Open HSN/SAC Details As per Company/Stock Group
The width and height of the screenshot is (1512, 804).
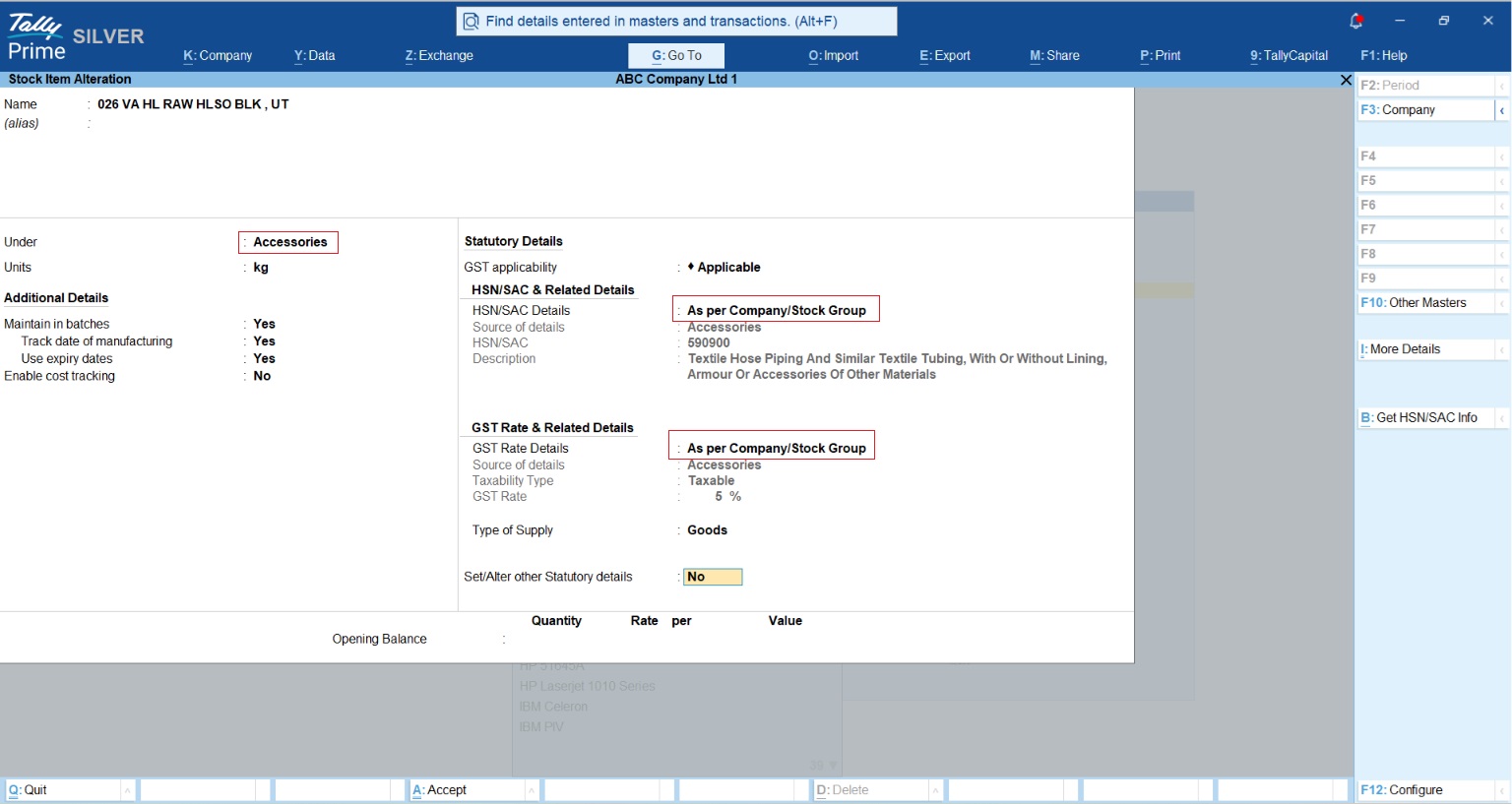pos(776,310)
